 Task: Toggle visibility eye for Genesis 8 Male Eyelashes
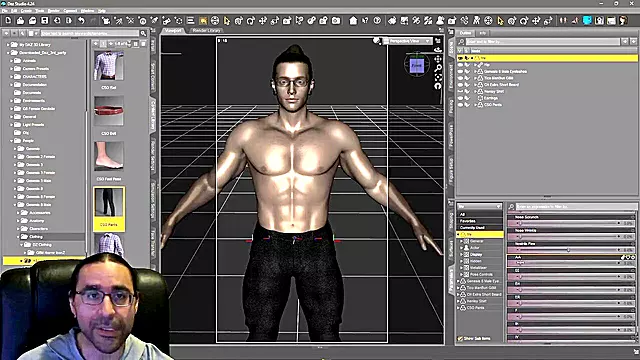point(460,71)
